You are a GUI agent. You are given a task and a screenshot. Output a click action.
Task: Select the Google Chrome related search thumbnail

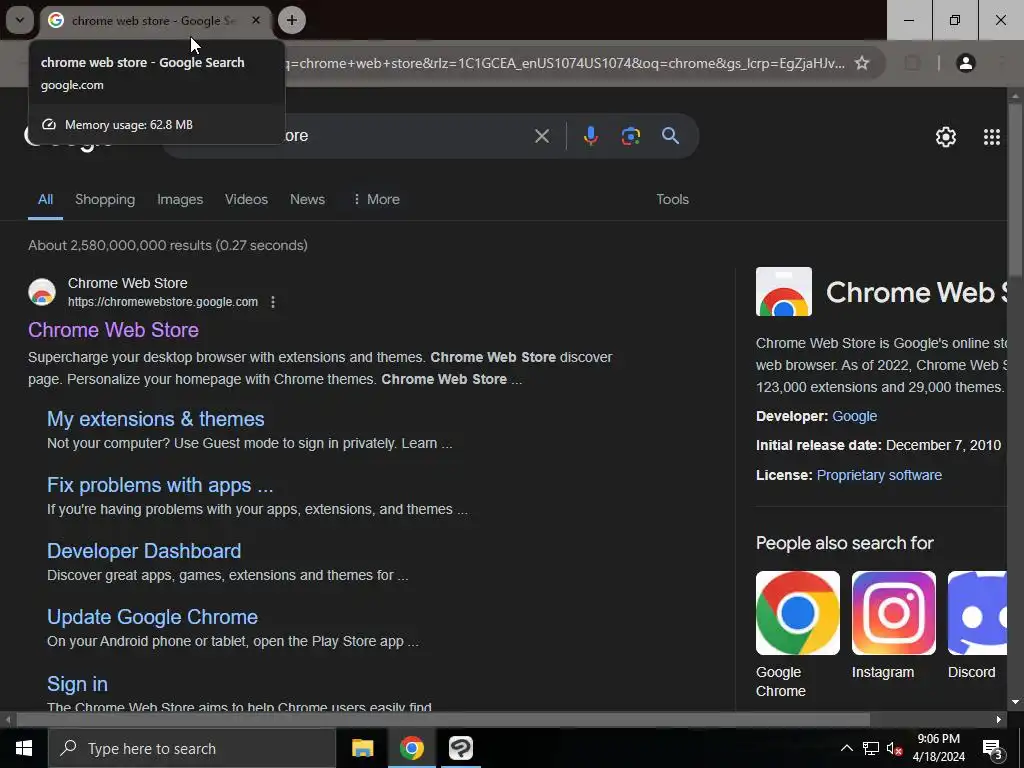[797, 613]
